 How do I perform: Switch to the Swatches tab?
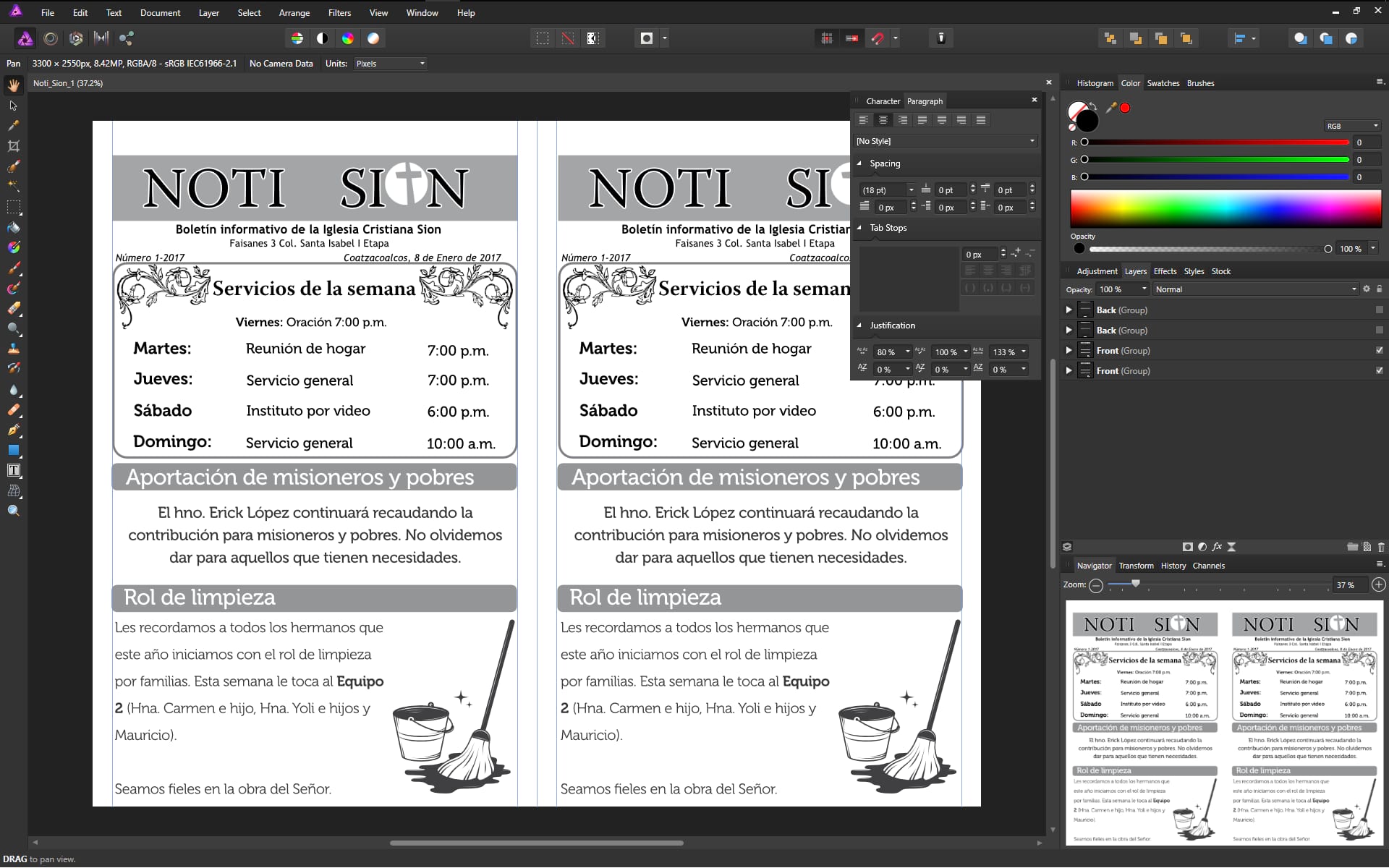(x=1163, y=83)
